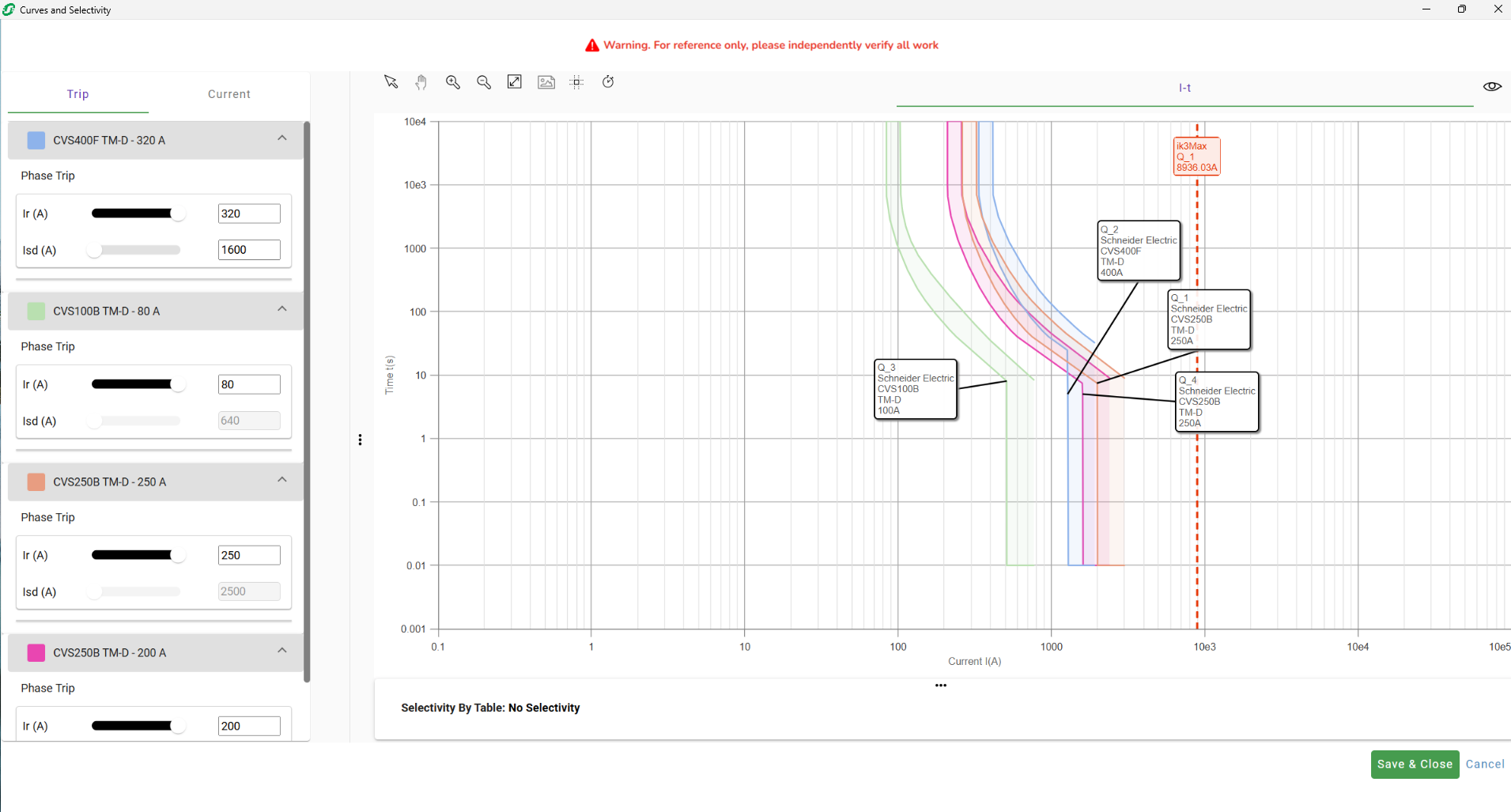Click the Save & Close button
Image resolution: width=1511 pixels, height=812 pixels.
(x=1415, y=764)
